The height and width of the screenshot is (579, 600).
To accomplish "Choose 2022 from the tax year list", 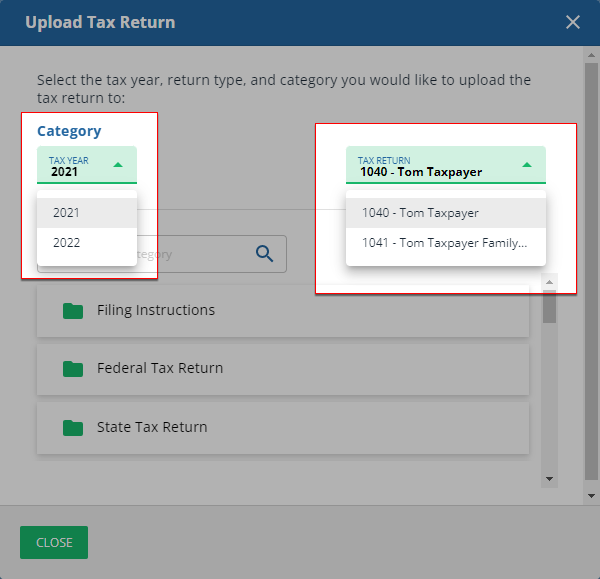I will pos(86,243).
